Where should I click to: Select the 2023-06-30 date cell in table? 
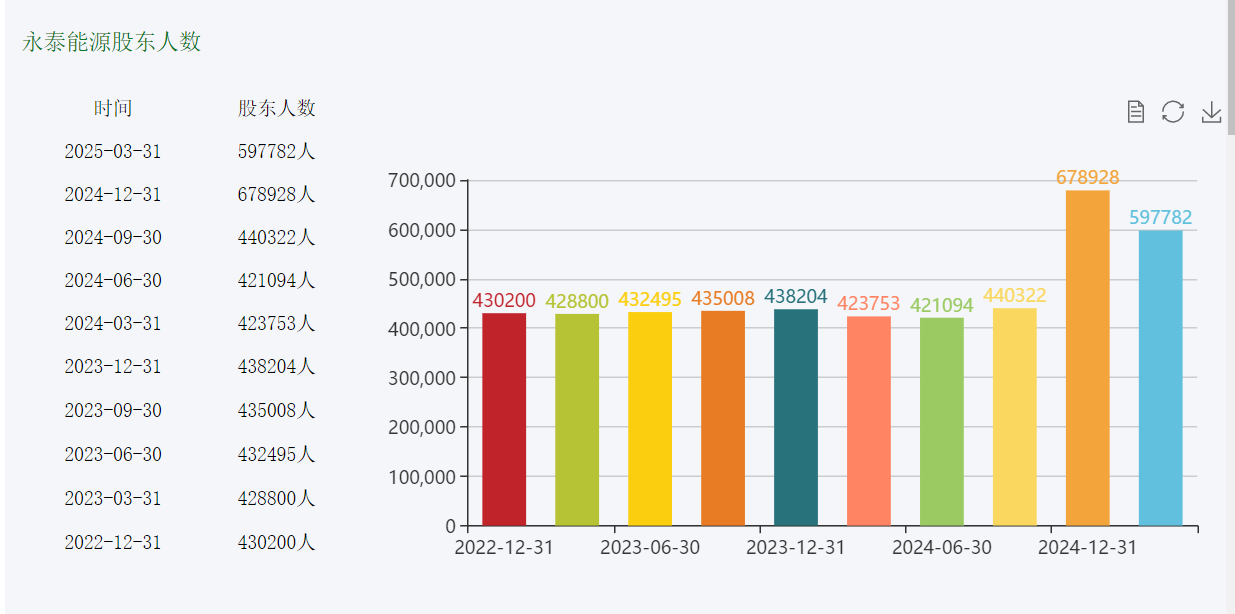[x=113, y=454]
